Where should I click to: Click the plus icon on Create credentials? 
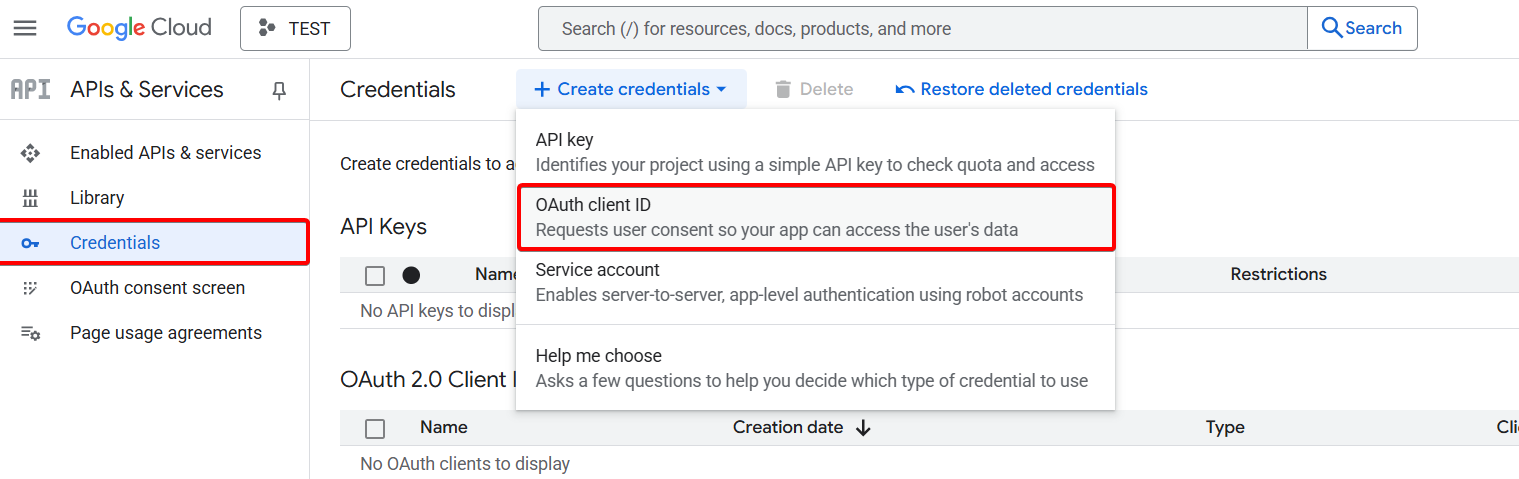pyautogui.click(x=542, y=89)
